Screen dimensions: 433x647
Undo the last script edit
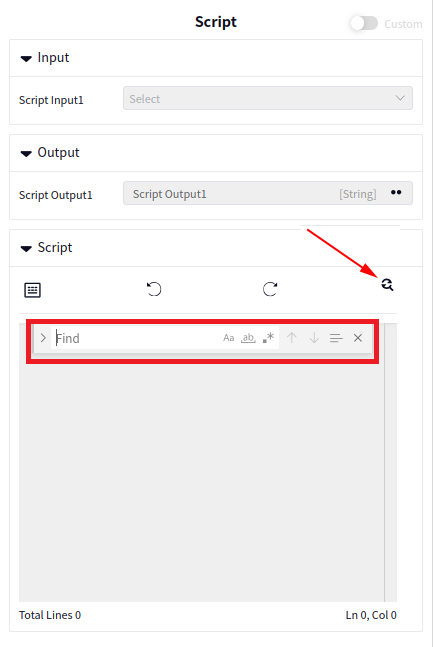(154, 289)
